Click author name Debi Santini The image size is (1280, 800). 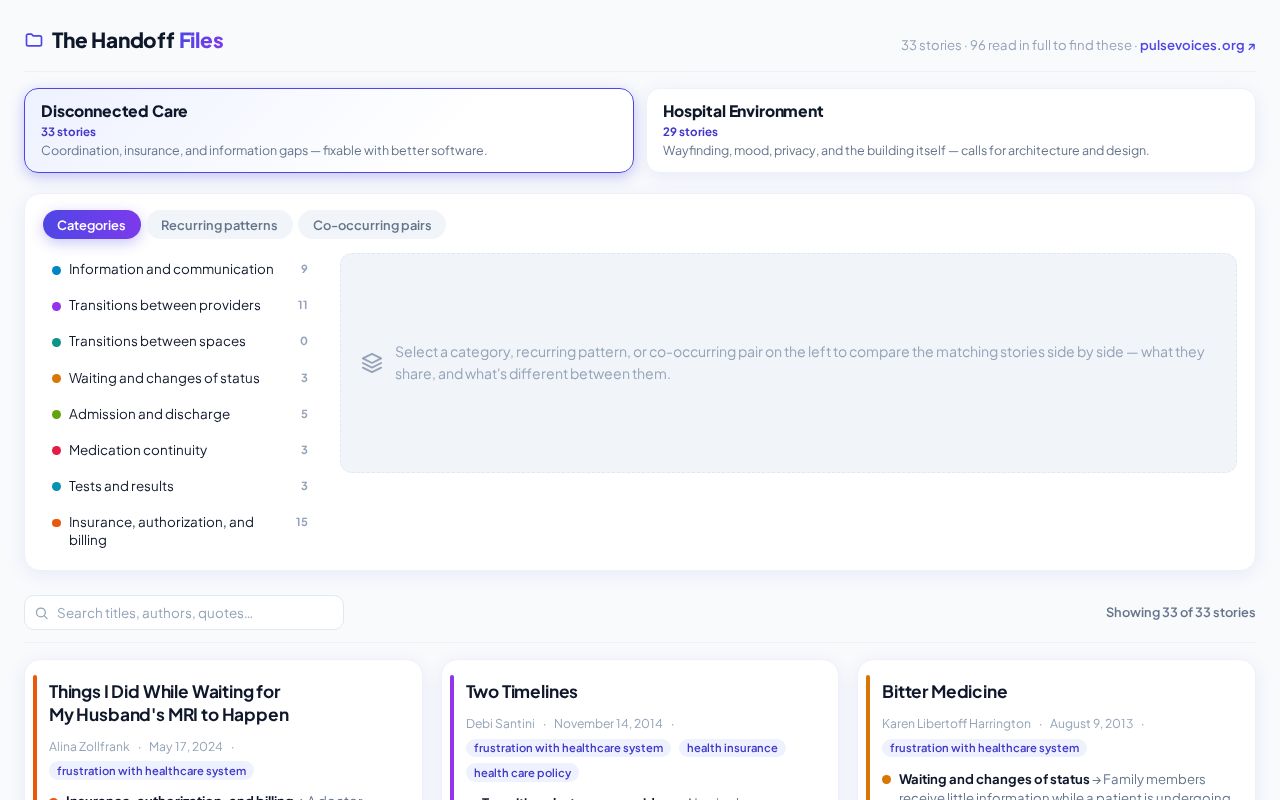500,724
